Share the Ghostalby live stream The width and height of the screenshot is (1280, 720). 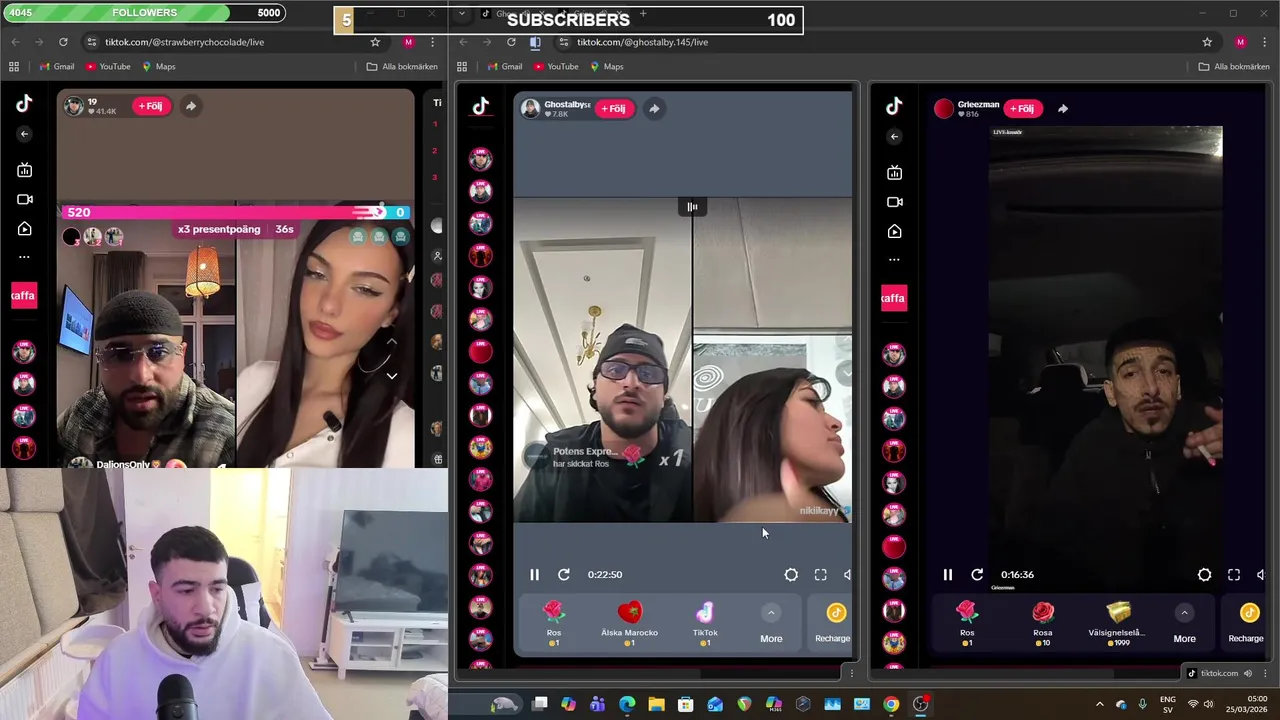tap(654, 109)
